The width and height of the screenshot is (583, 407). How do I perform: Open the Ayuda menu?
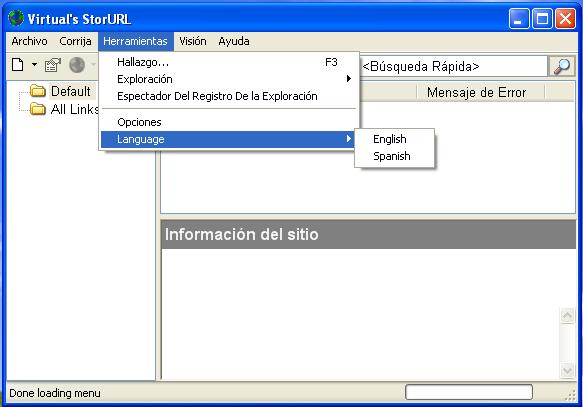pos(234,41)
